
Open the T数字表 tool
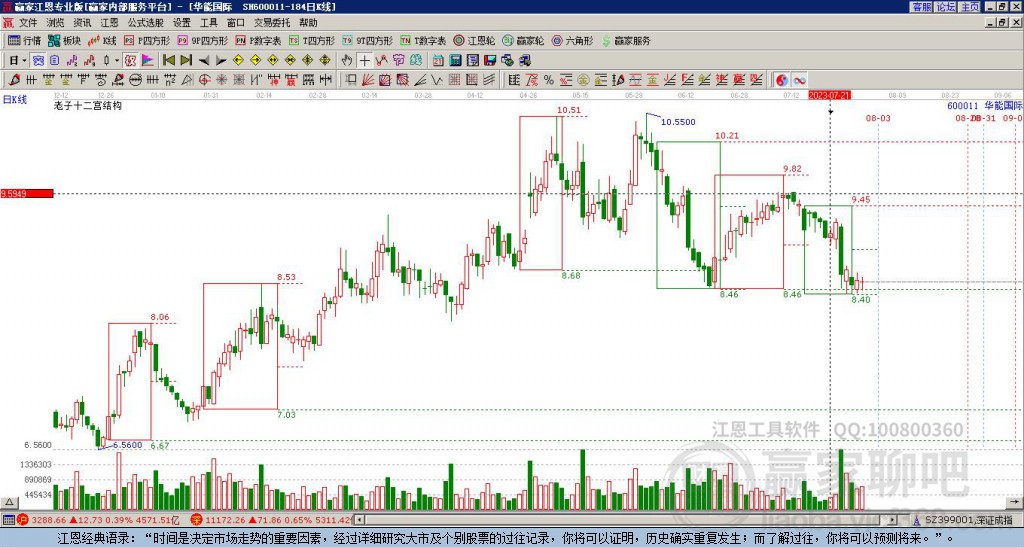423,40
